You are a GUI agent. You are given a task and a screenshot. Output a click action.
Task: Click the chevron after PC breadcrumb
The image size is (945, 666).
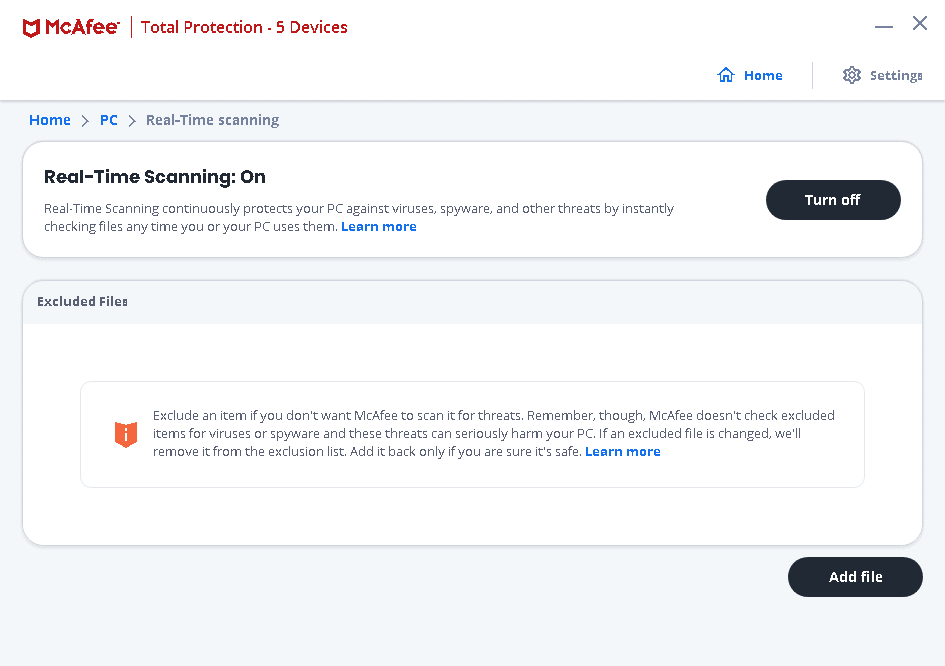pos(131,120)
